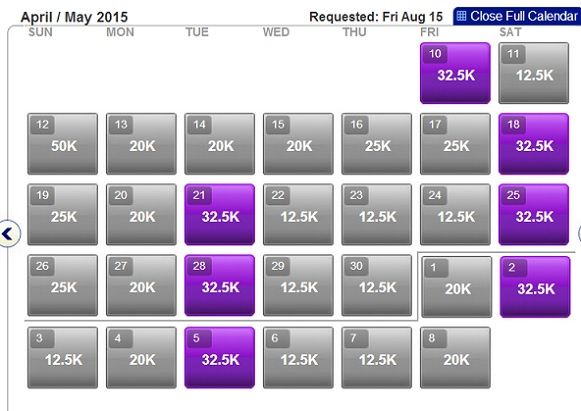The height and width of the screenshot is (411, 581).
Task: Select purple April 18 tile
Action: pyautogui.click(x=534, y=144)
